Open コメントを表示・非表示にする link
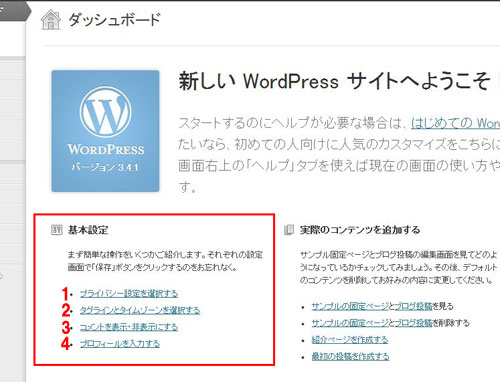 pyautogui.click(x=129, y=327)
